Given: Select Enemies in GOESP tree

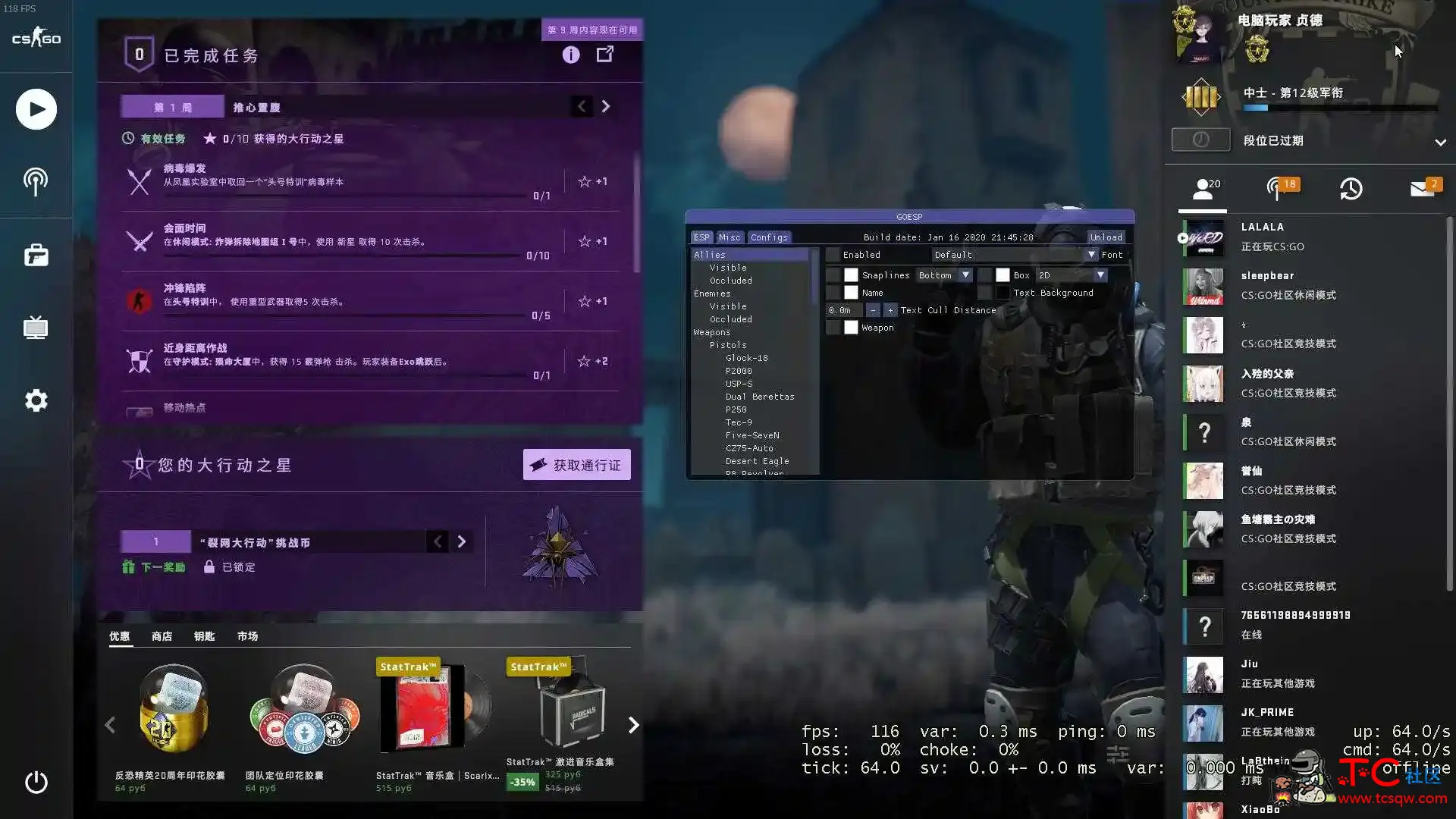Looking at the screenshot, I should pos(712,293).
